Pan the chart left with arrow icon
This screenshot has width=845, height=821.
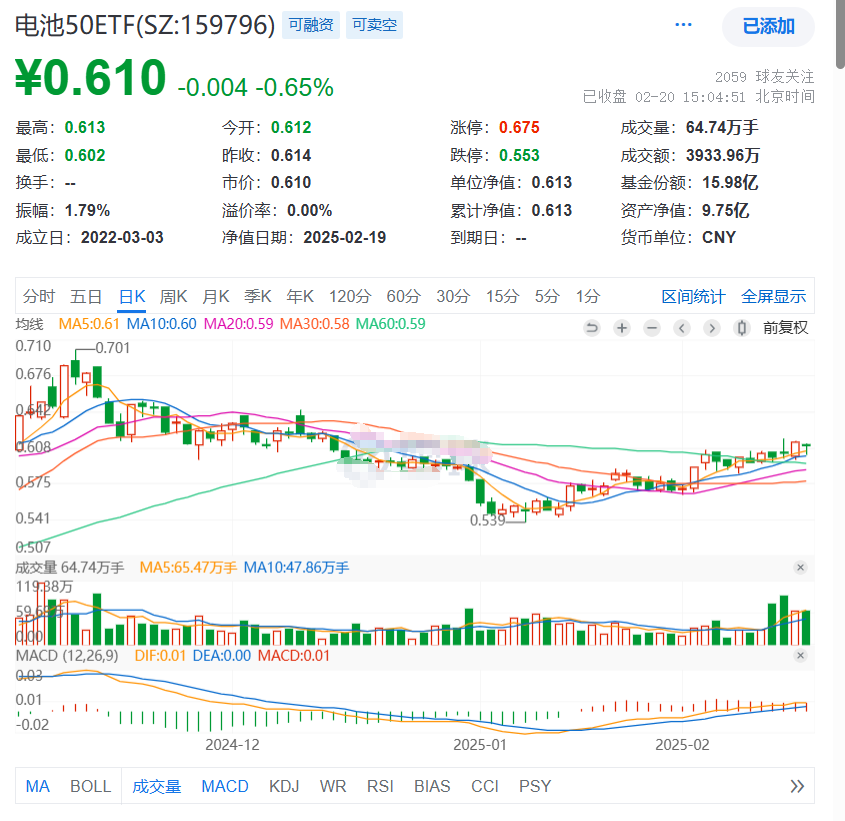(681, 327)
